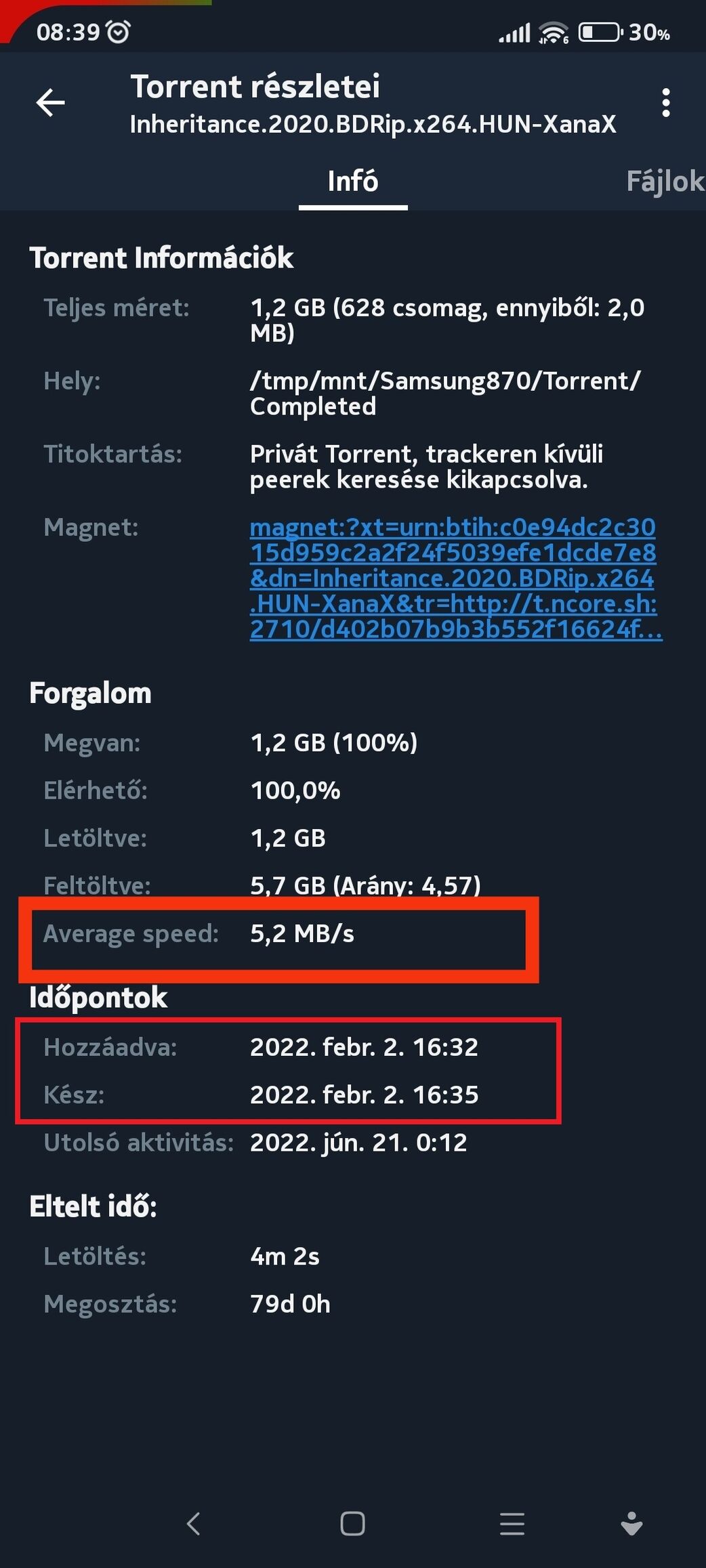
Task: Tap the Feltöltve 5,7 GB ratio value
Action: pos(365,885)
